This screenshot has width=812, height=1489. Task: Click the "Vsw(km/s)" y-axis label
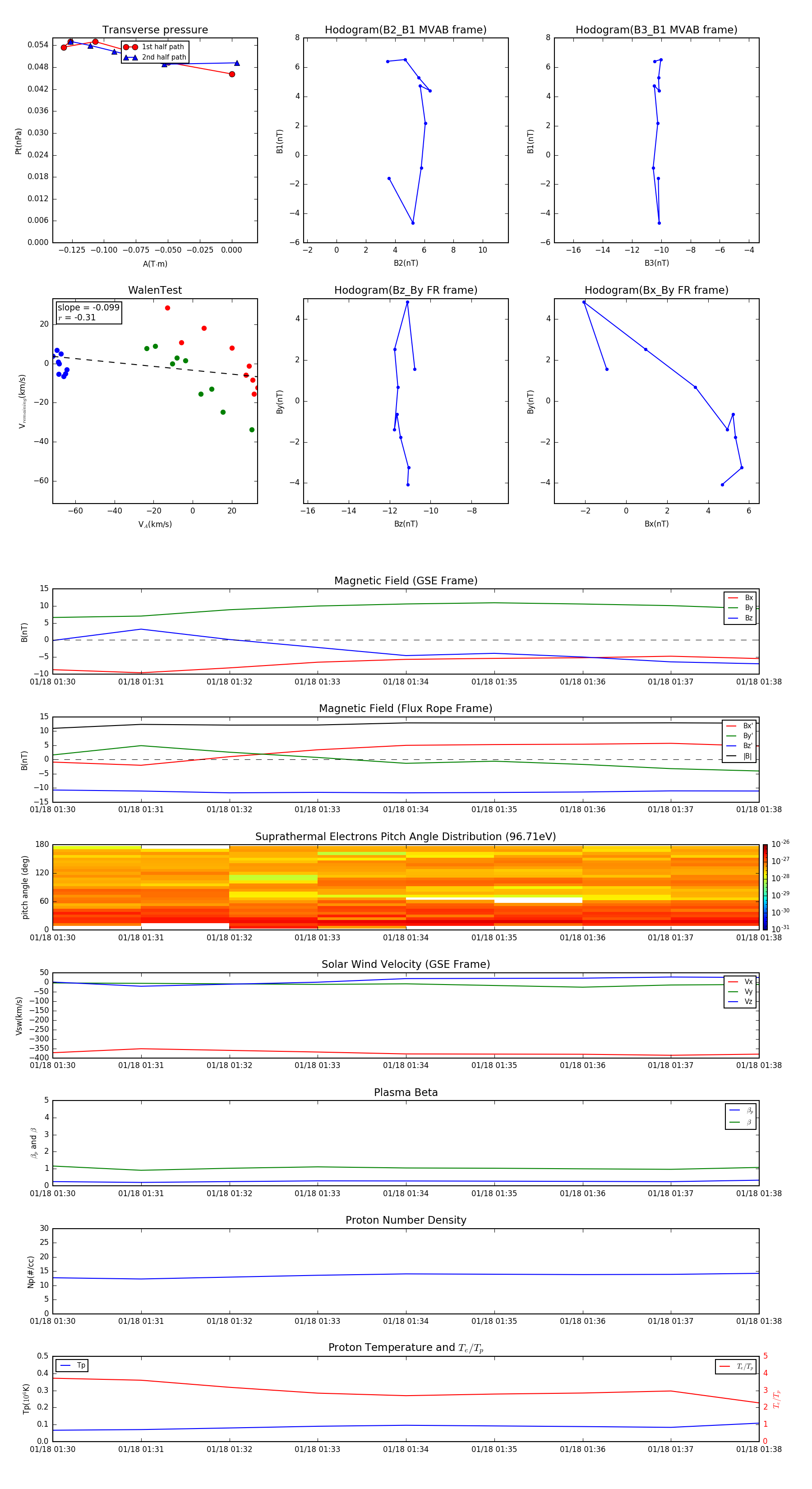click(18, 1015)
